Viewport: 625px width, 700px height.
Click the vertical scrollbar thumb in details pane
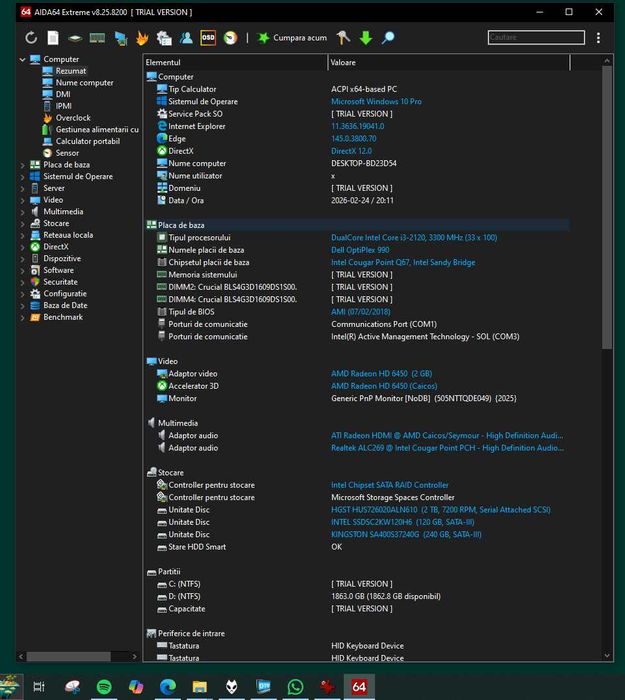[607, 208]
